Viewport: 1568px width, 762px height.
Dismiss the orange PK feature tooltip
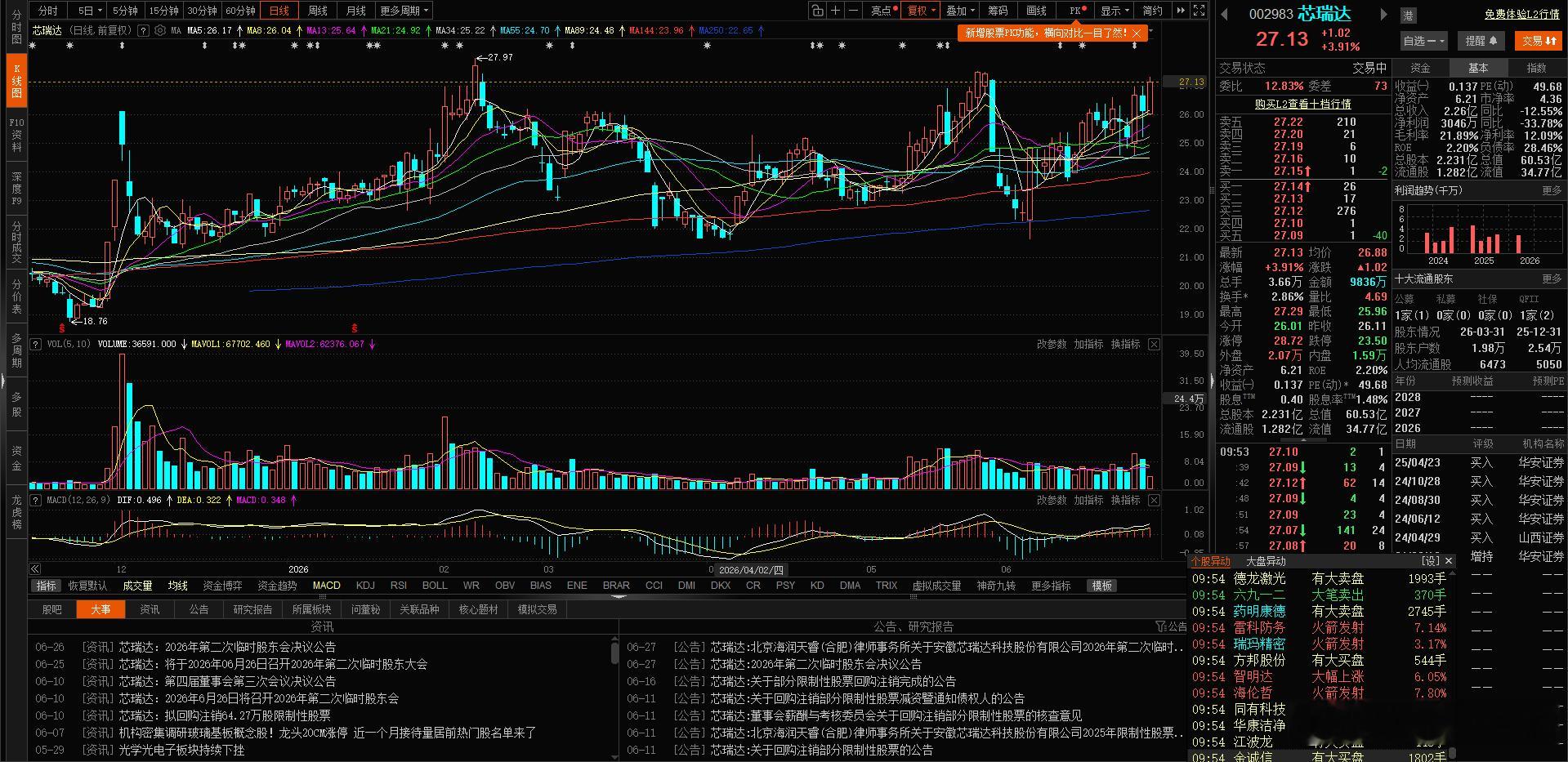click(x=1137, y=33)
